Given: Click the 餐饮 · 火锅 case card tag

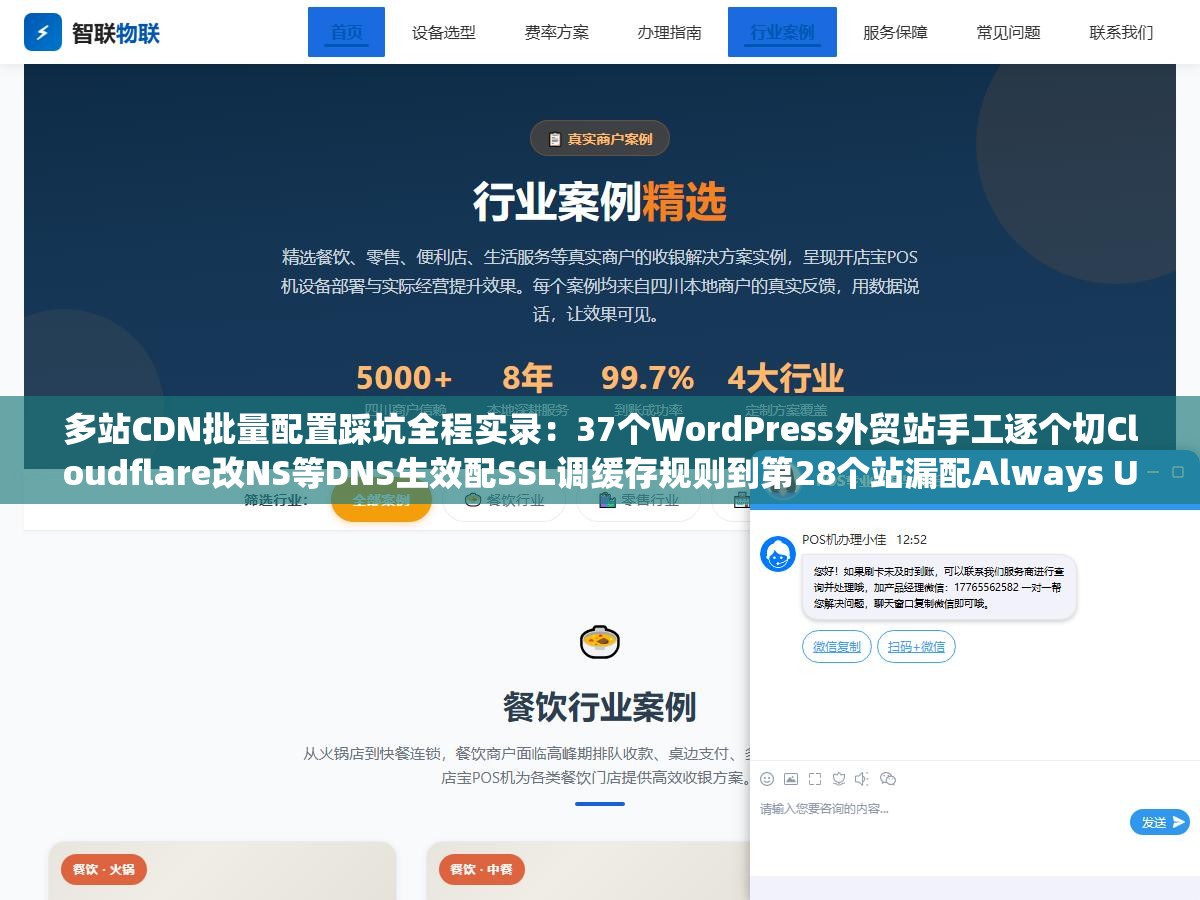Looking at the screenshot, I should (x=104, y=869).
